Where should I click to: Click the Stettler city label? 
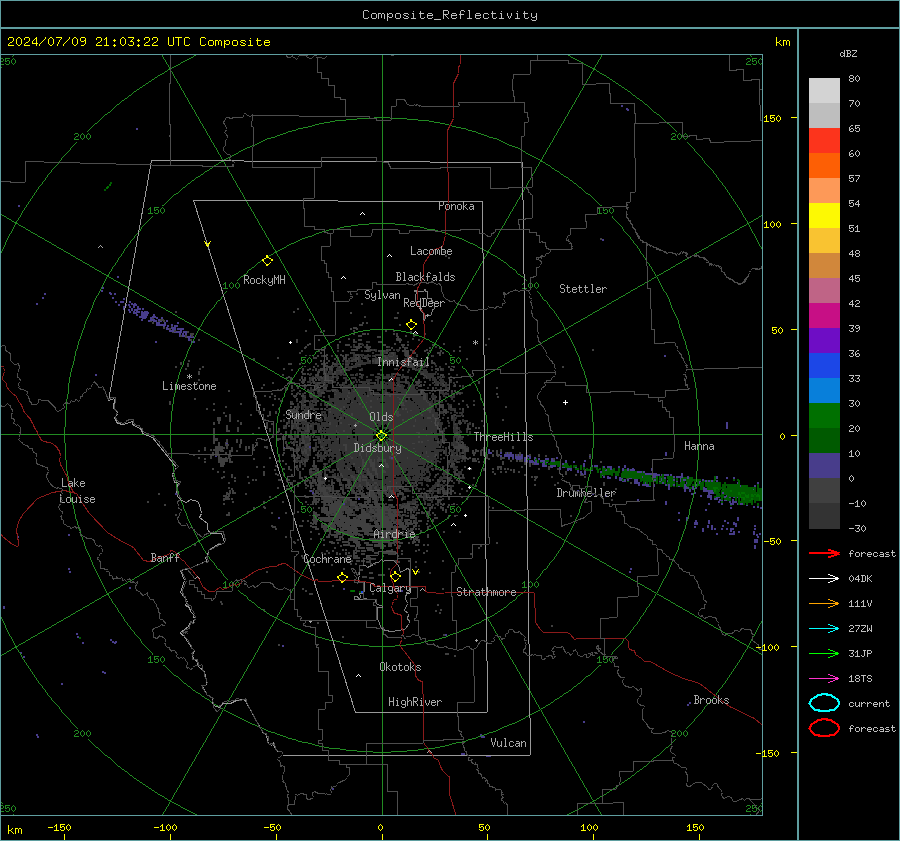pos(583,289)
